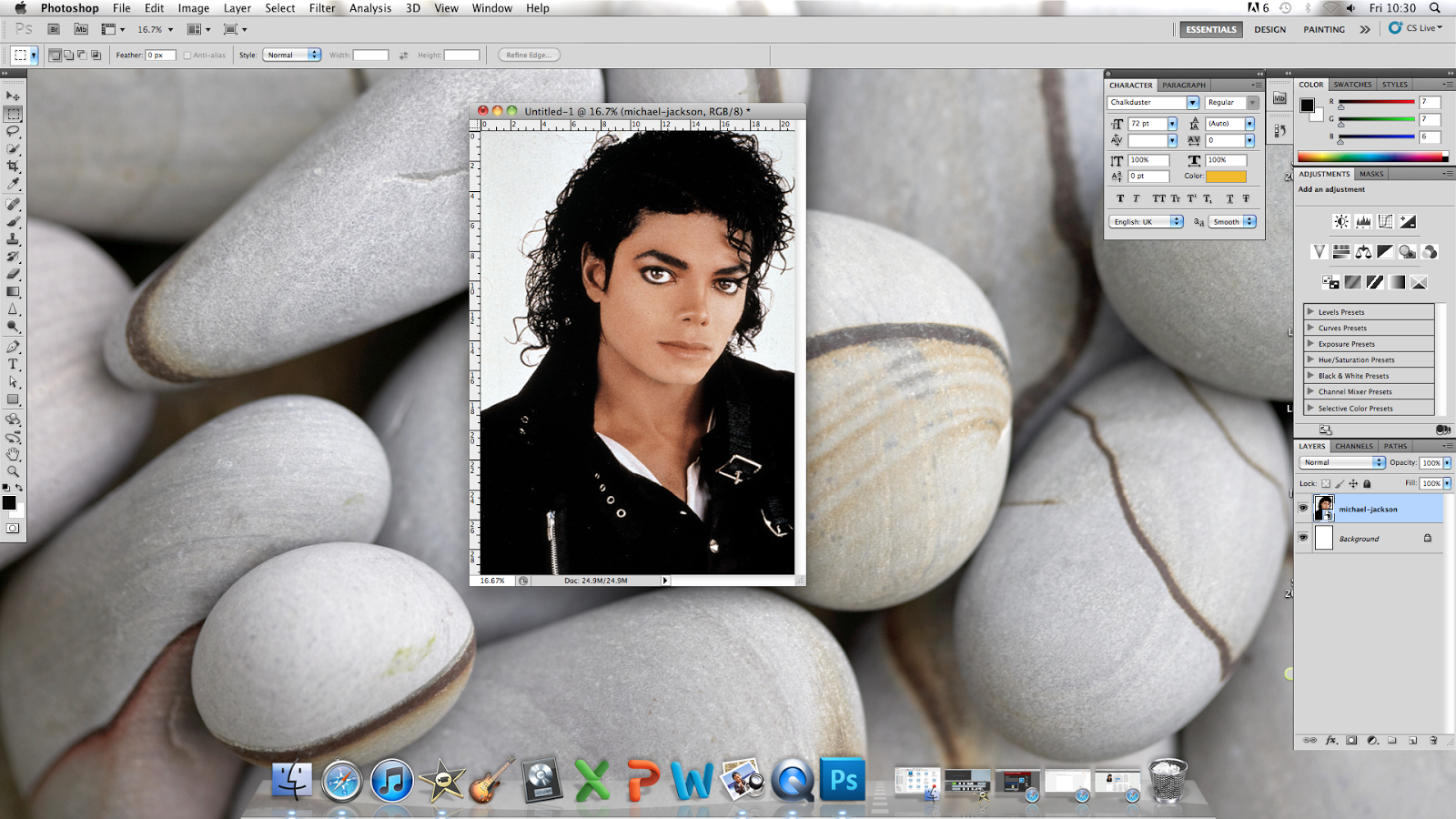Select the Quick Selection tool
Image resolution: width=1456 pixels, height=819 pixels.
[x=13, y=148]
